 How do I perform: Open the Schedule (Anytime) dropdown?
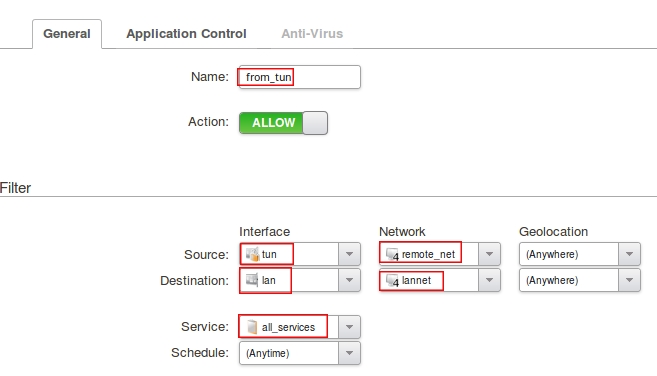(x=300, y=353)
